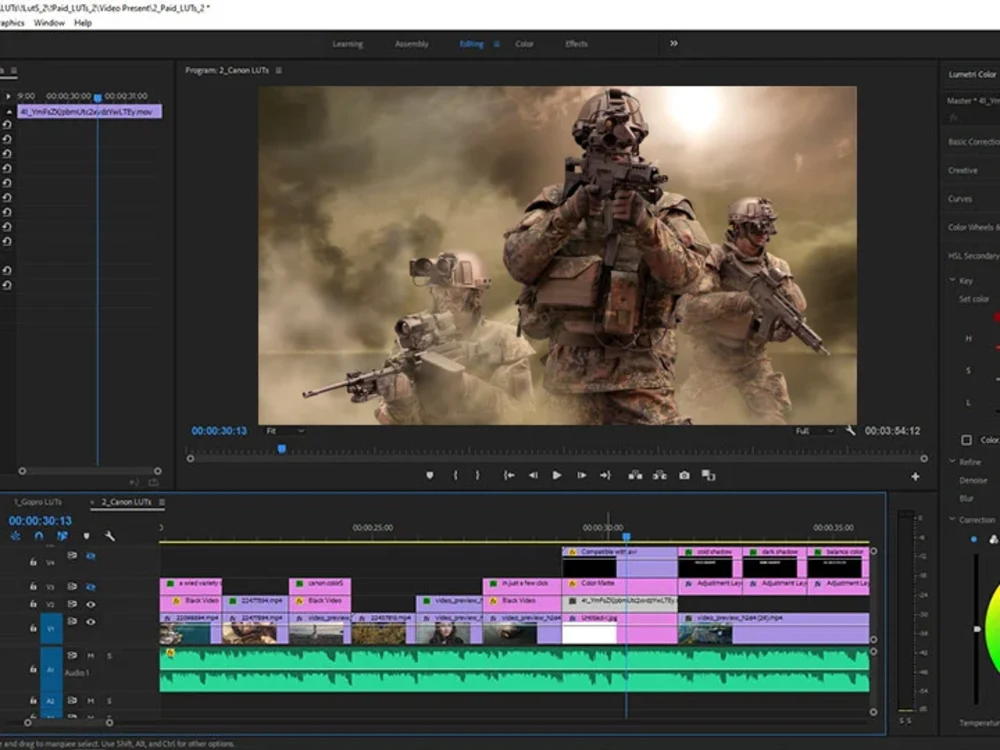Viewport: 1000px width, 750px height.
Task: Open the Full playback resolution dropdown
Action: pyautogui.click(x=814, y=431)
